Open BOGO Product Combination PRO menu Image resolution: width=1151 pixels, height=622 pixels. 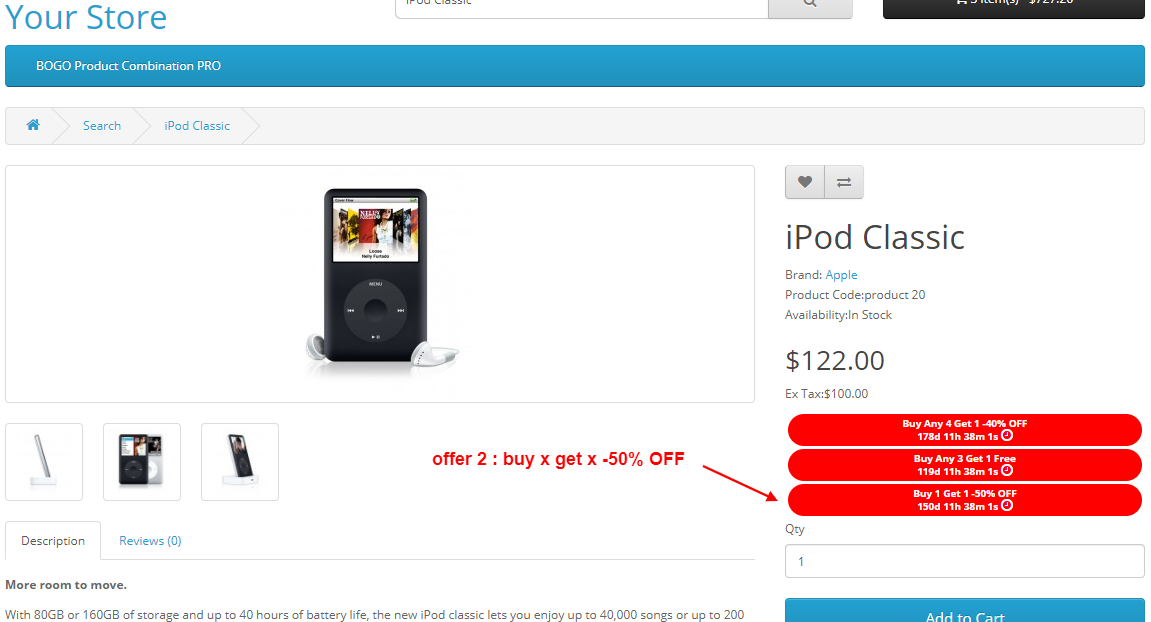click(x=128, y=66)
